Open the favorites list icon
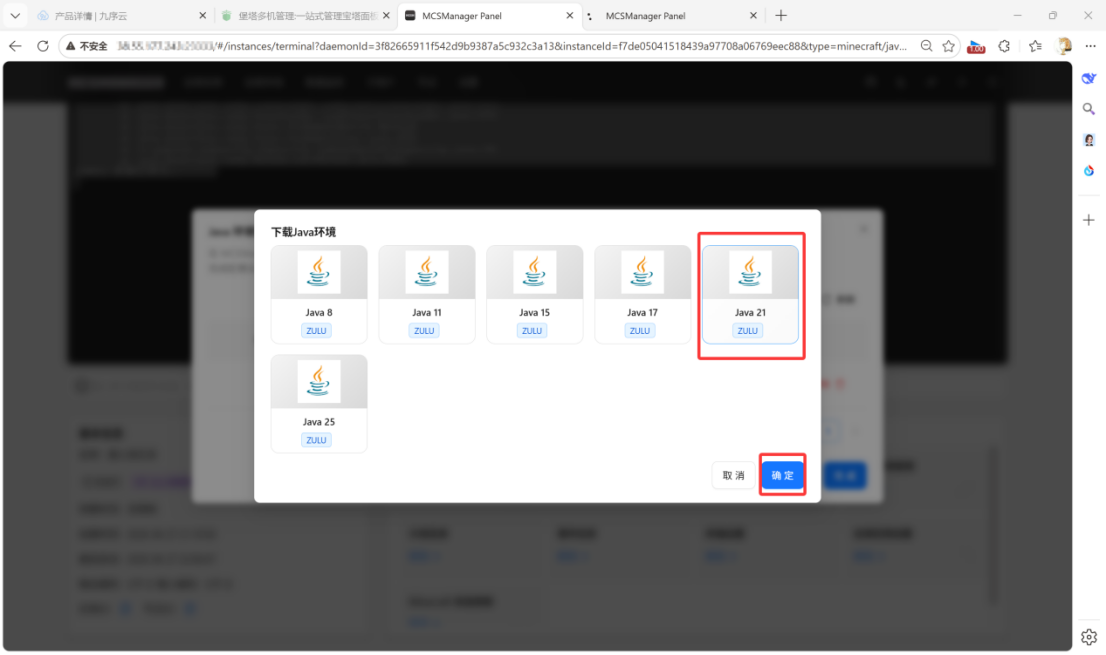The width and height of the screenshot is (1106, 655). tap(1035, 46)
